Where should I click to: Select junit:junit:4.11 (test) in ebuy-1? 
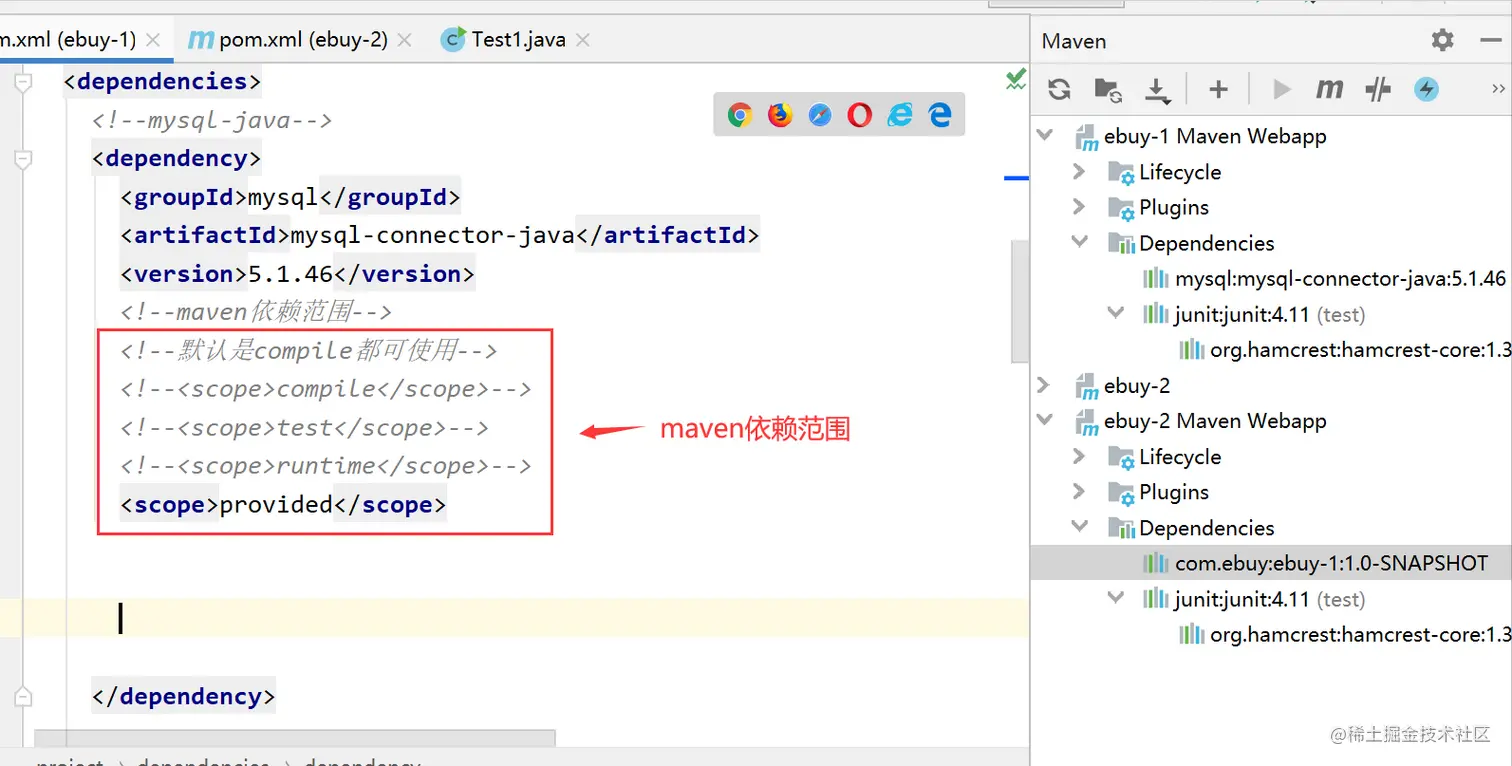[x=1270, y=314]
